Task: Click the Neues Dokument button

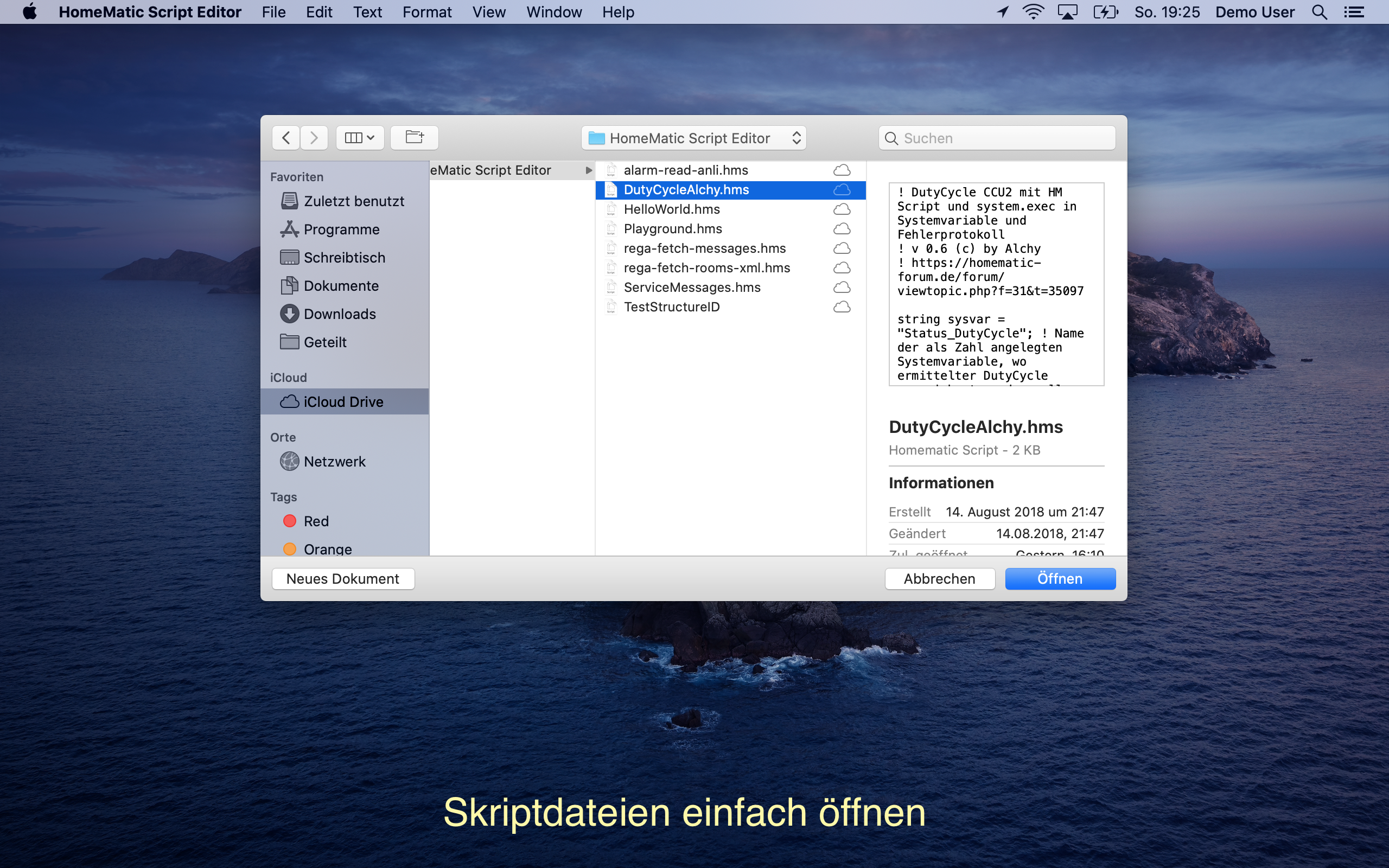Action: click(343, 579)
